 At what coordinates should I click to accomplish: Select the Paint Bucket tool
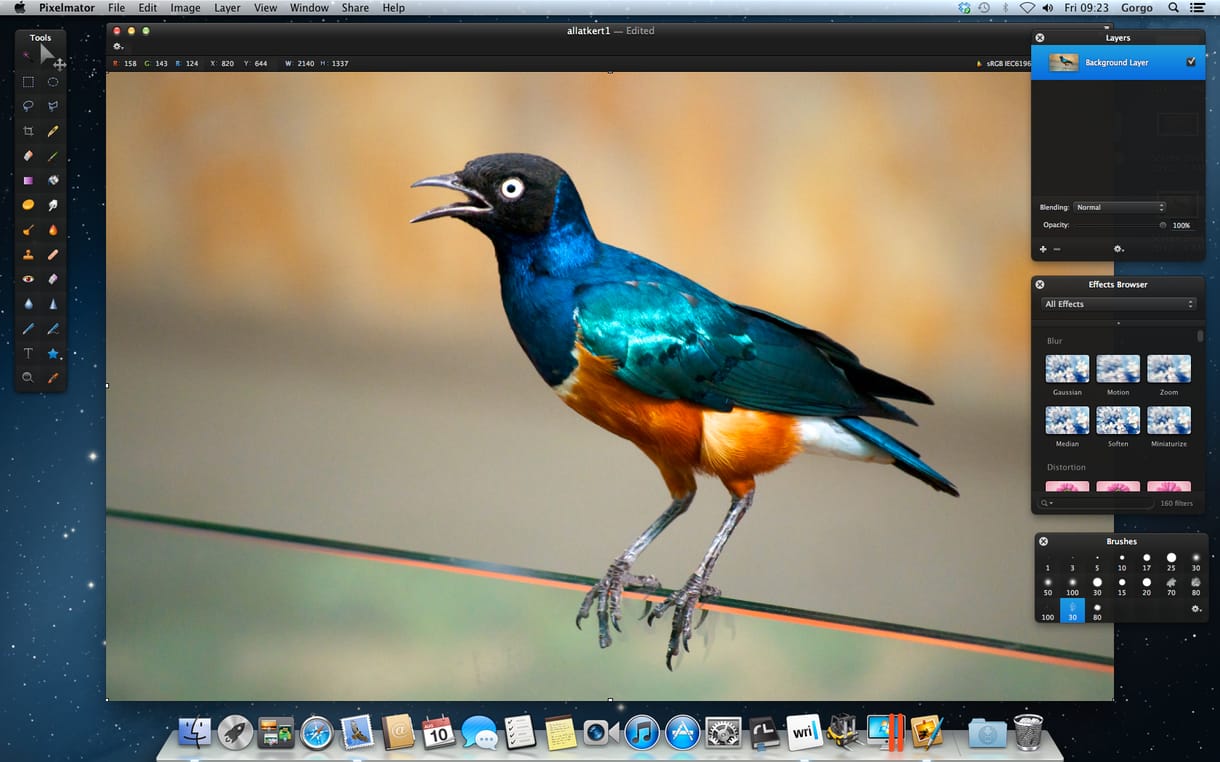tap(53, 180)
